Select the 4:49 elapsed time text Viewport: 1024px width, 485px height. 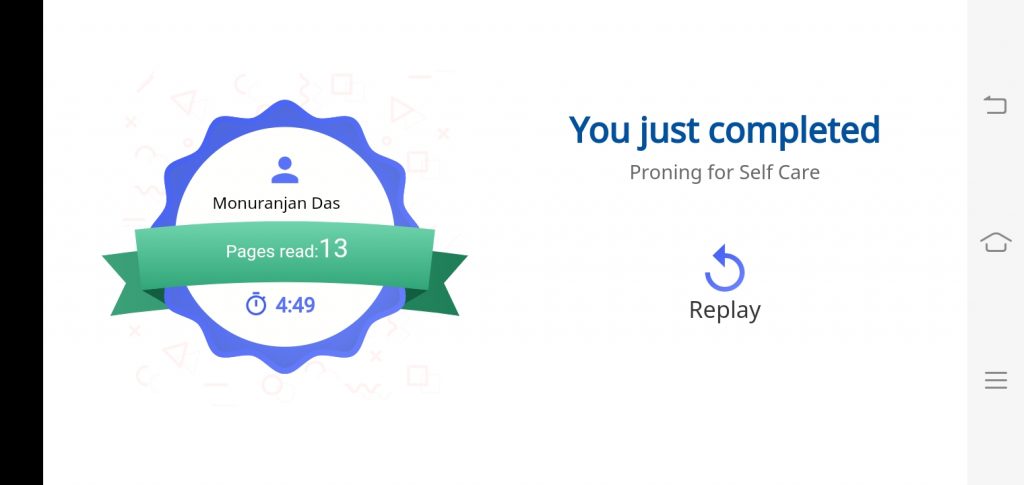pos(295,305)
